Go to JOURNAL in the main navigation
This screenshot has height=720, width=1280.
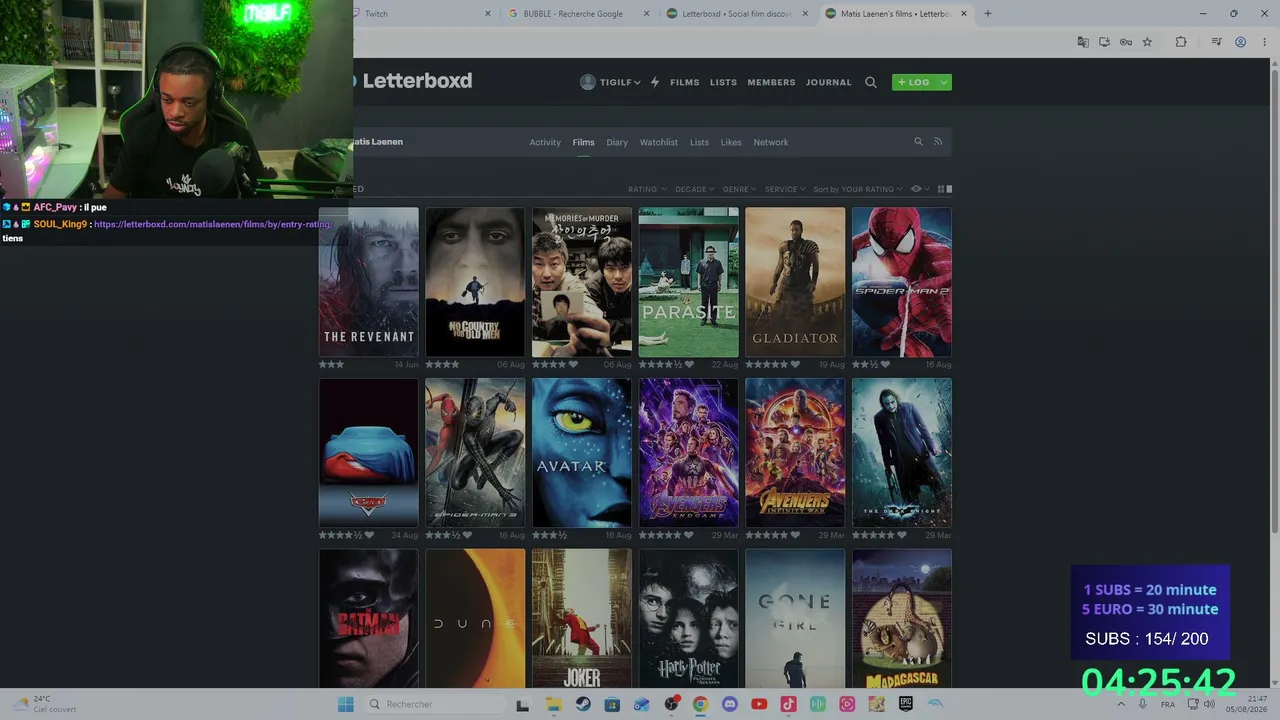(829, 82)
